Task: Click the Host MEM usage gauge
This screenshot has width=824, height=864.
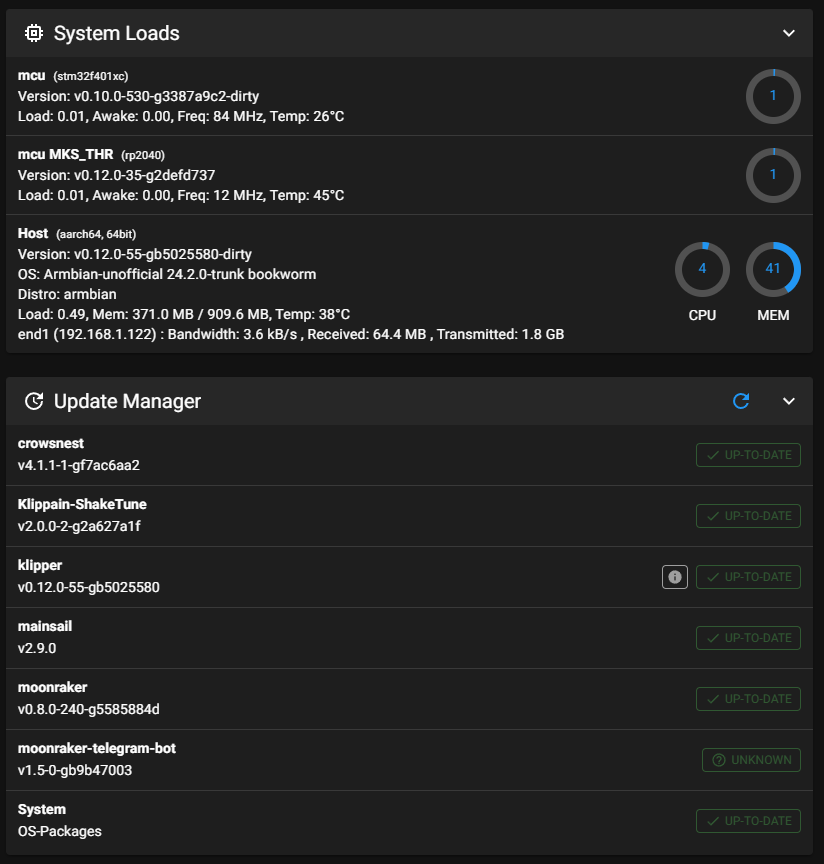Action: [773, 269]
